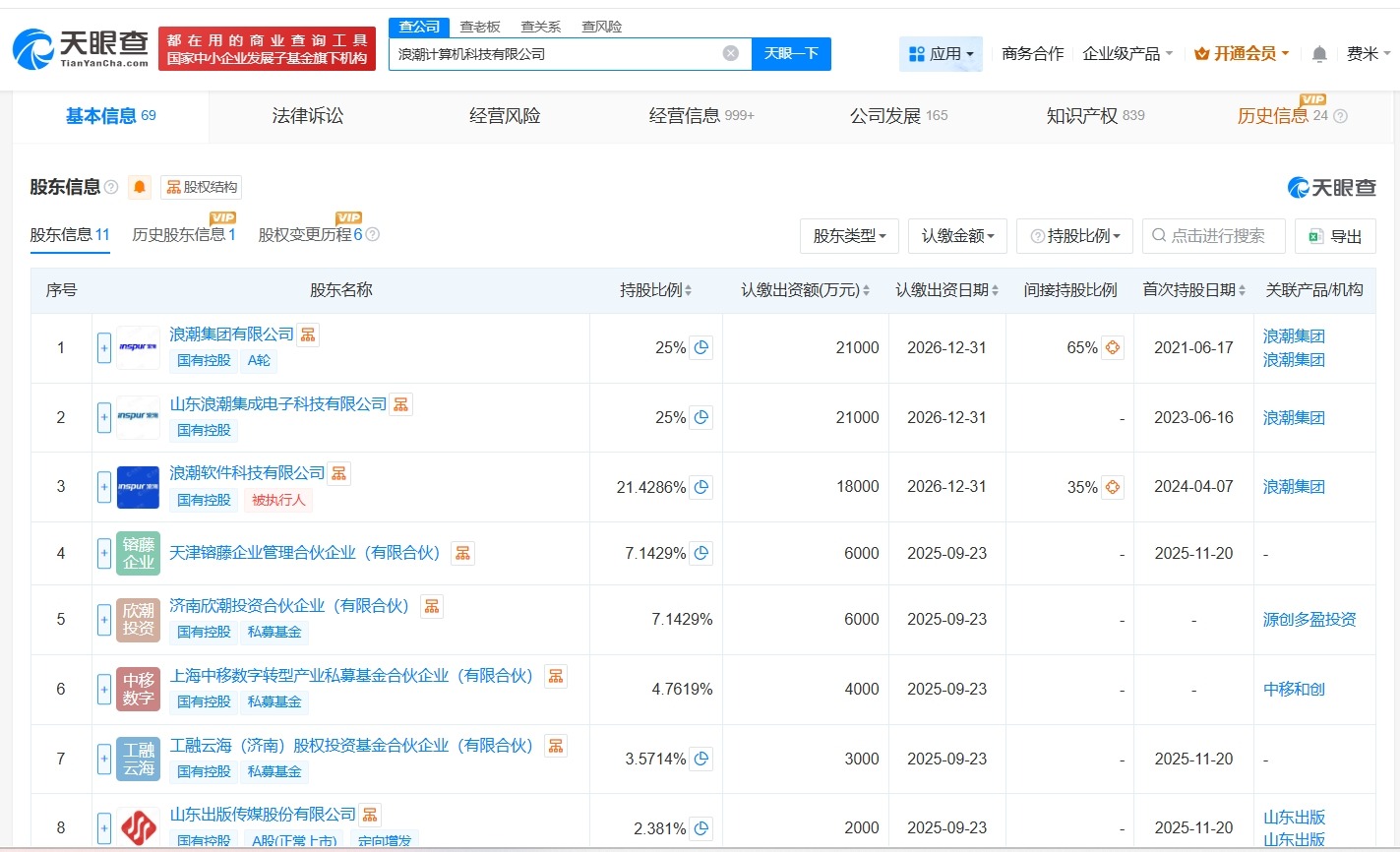This screenshot has height=852, width=1400.
Task: Click help icon next to 持股比例 column header
Action: [x=1036, y=235]
